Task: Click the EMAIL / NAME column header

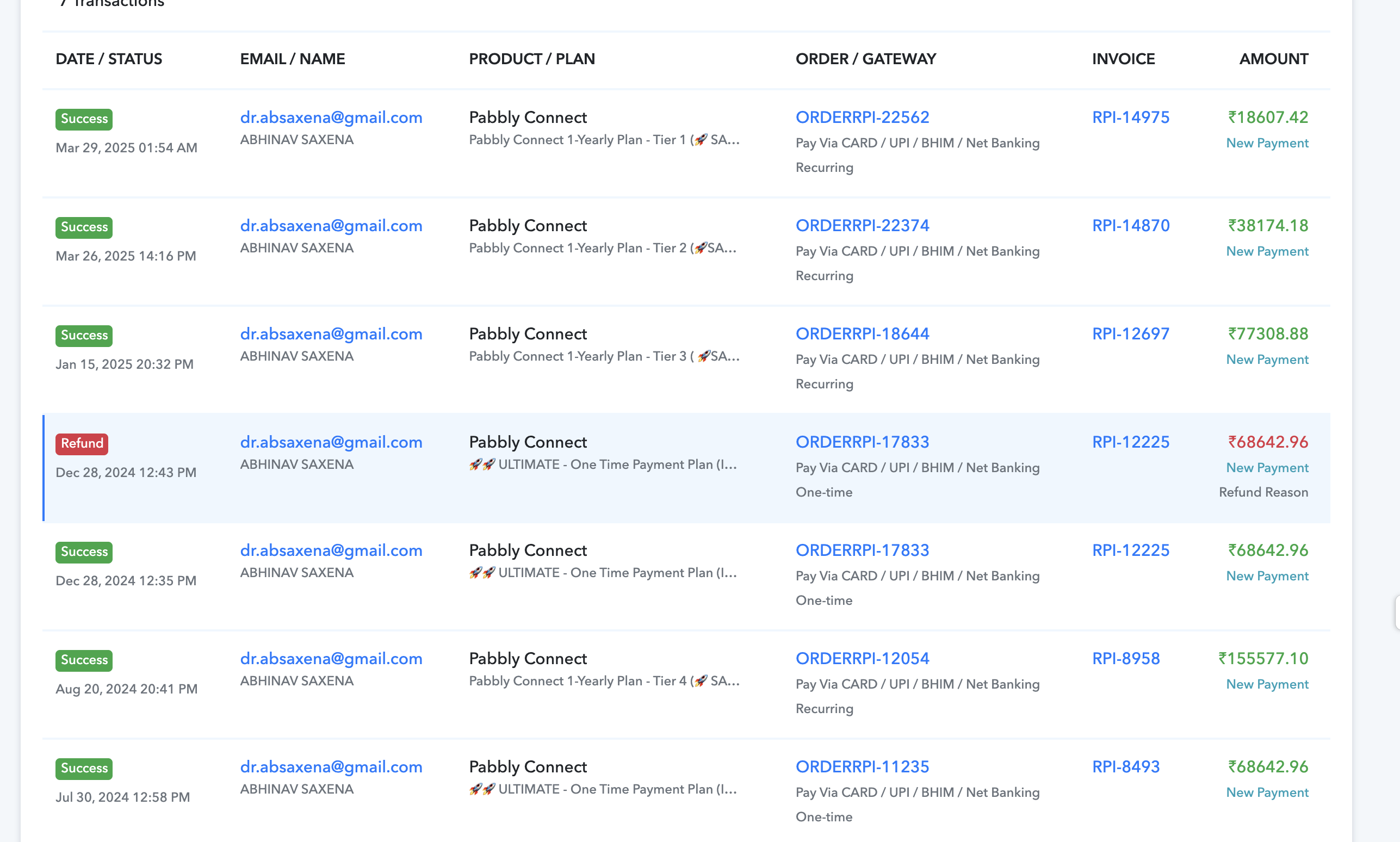Action: [292, 59]
